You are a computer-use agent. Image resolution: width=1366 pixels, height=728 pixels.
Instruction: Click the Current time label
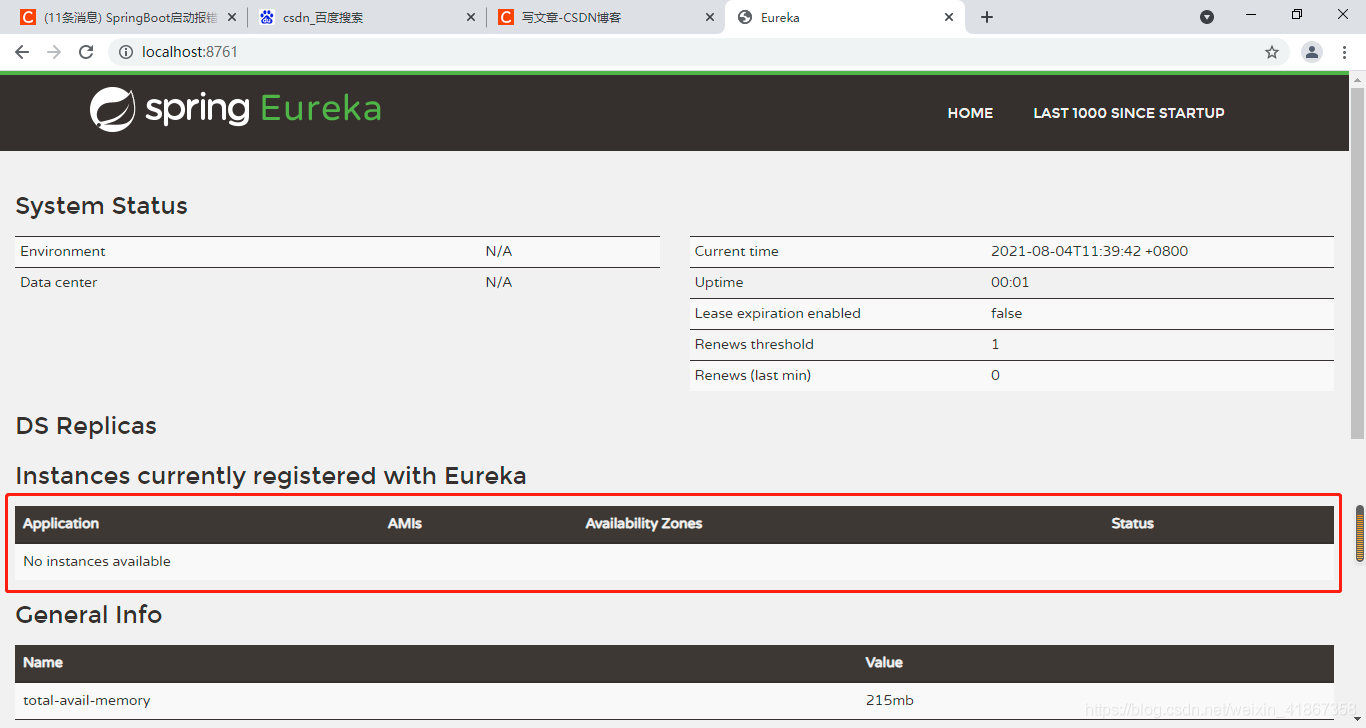[x=737, y=251]
